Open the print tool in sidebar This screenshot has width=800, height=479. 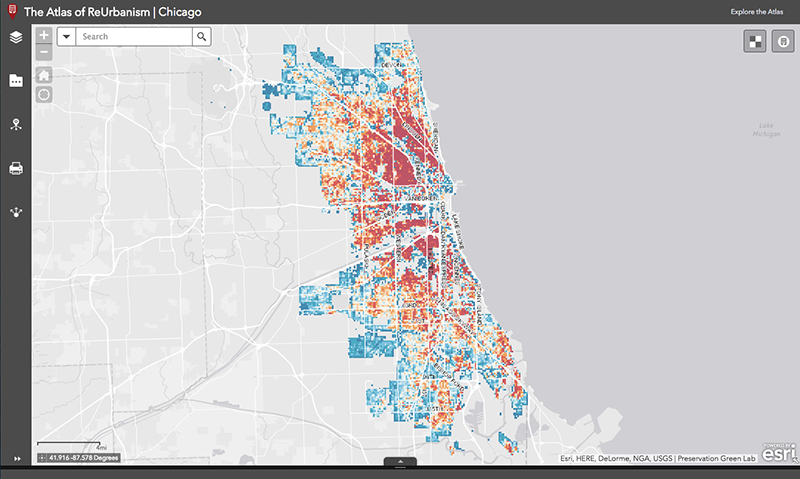point(16,168)
